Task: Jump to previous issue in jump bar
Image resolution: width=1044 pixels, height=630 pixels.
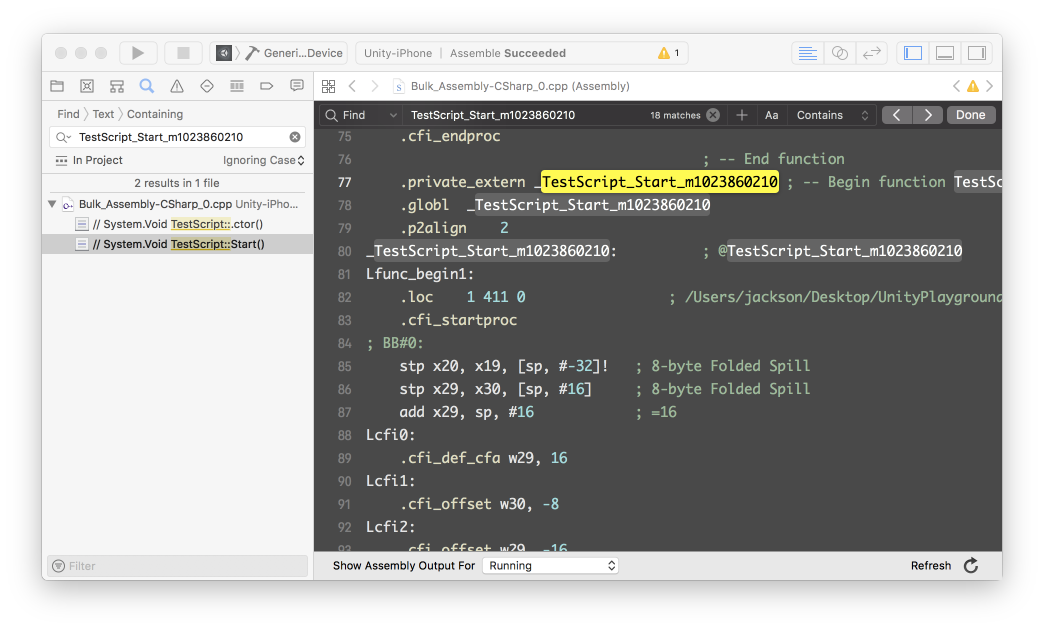Action: click(x=956, y=86)
